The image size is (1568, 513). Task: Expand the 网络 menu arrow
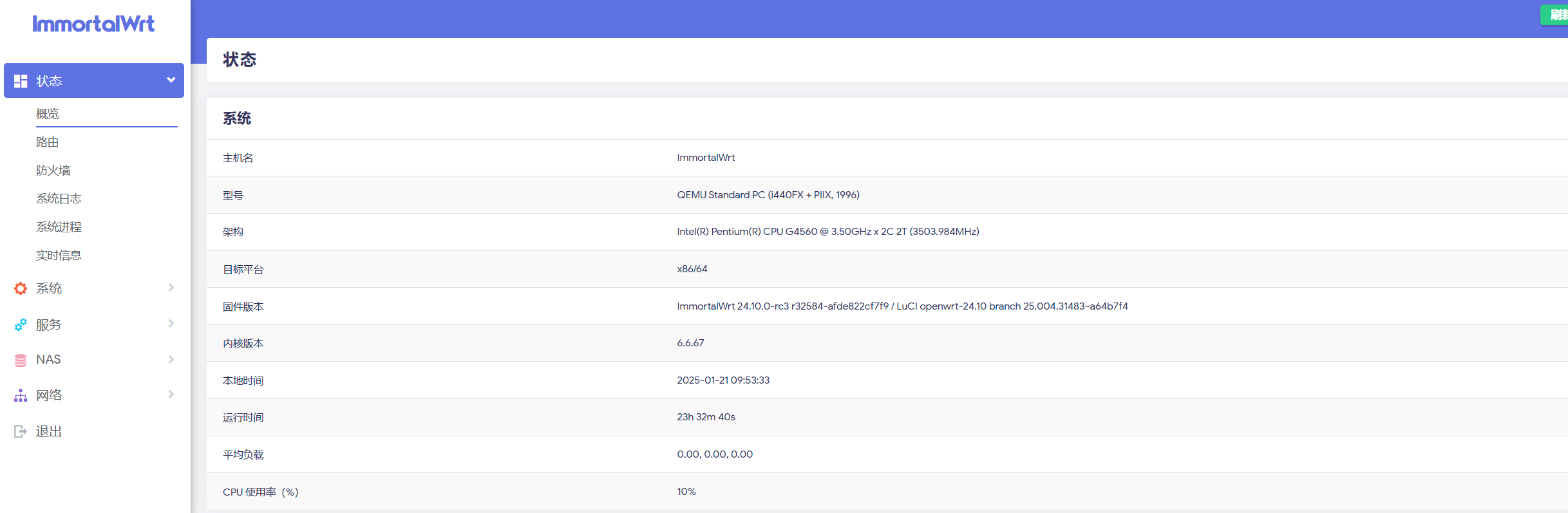pyautogui.click(x=171, y=395)
